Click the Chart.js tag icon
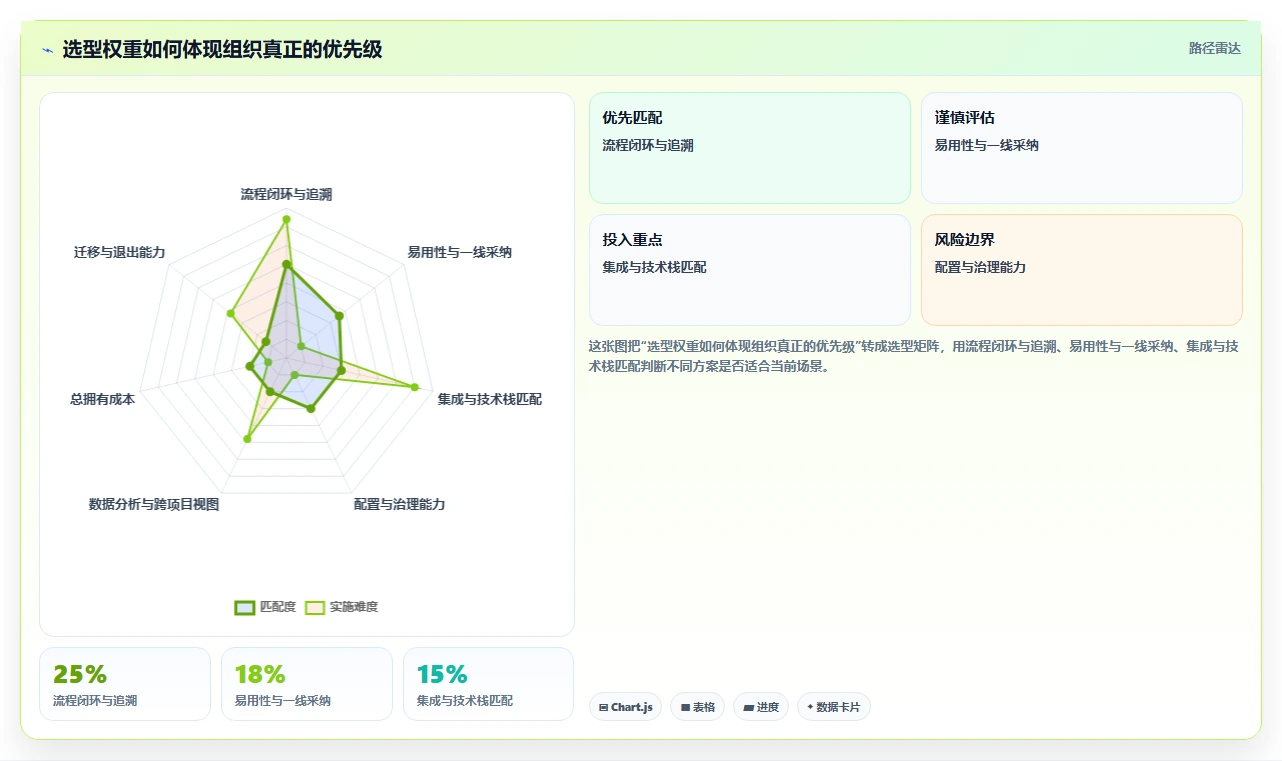This screenshot has height=761, width=1282. pos(603,707)
